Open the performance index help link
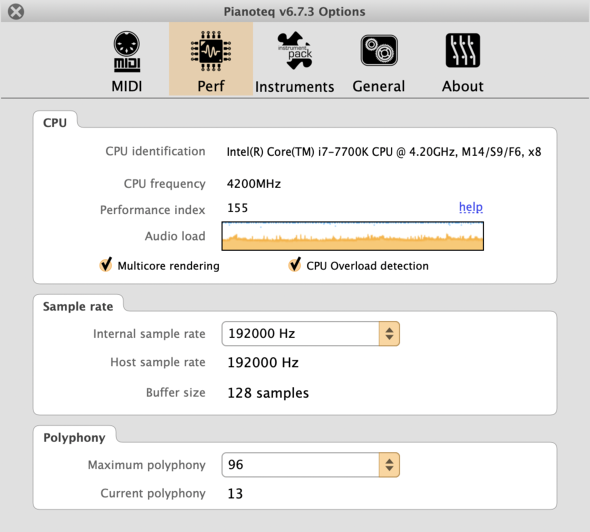Image resolution: width=590 pixels, height=532 pixels. 471,207
